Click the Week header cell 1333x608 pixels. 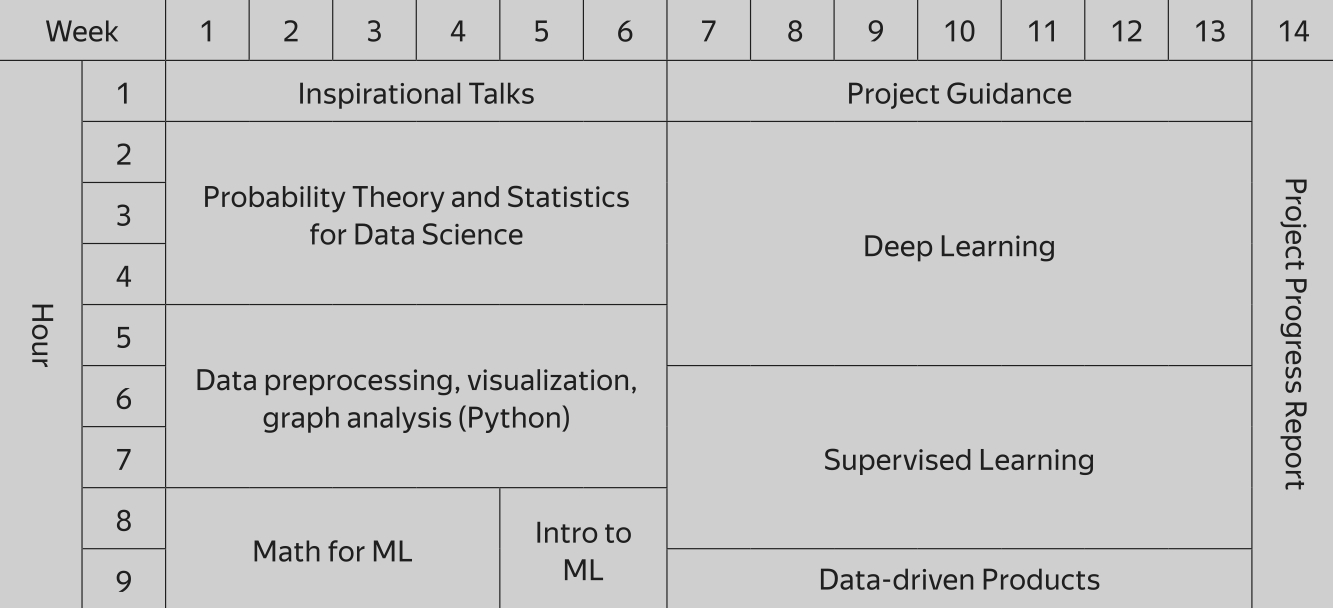coord(82,30)
